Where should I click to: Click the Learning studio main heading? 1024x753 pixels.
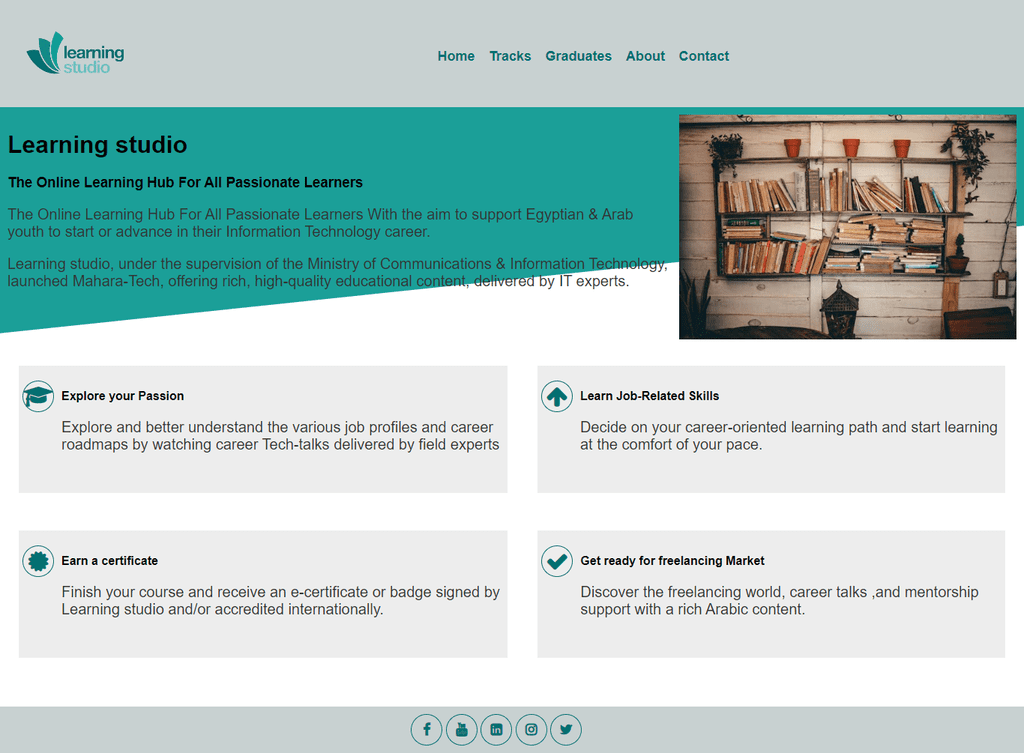(97, 144)
